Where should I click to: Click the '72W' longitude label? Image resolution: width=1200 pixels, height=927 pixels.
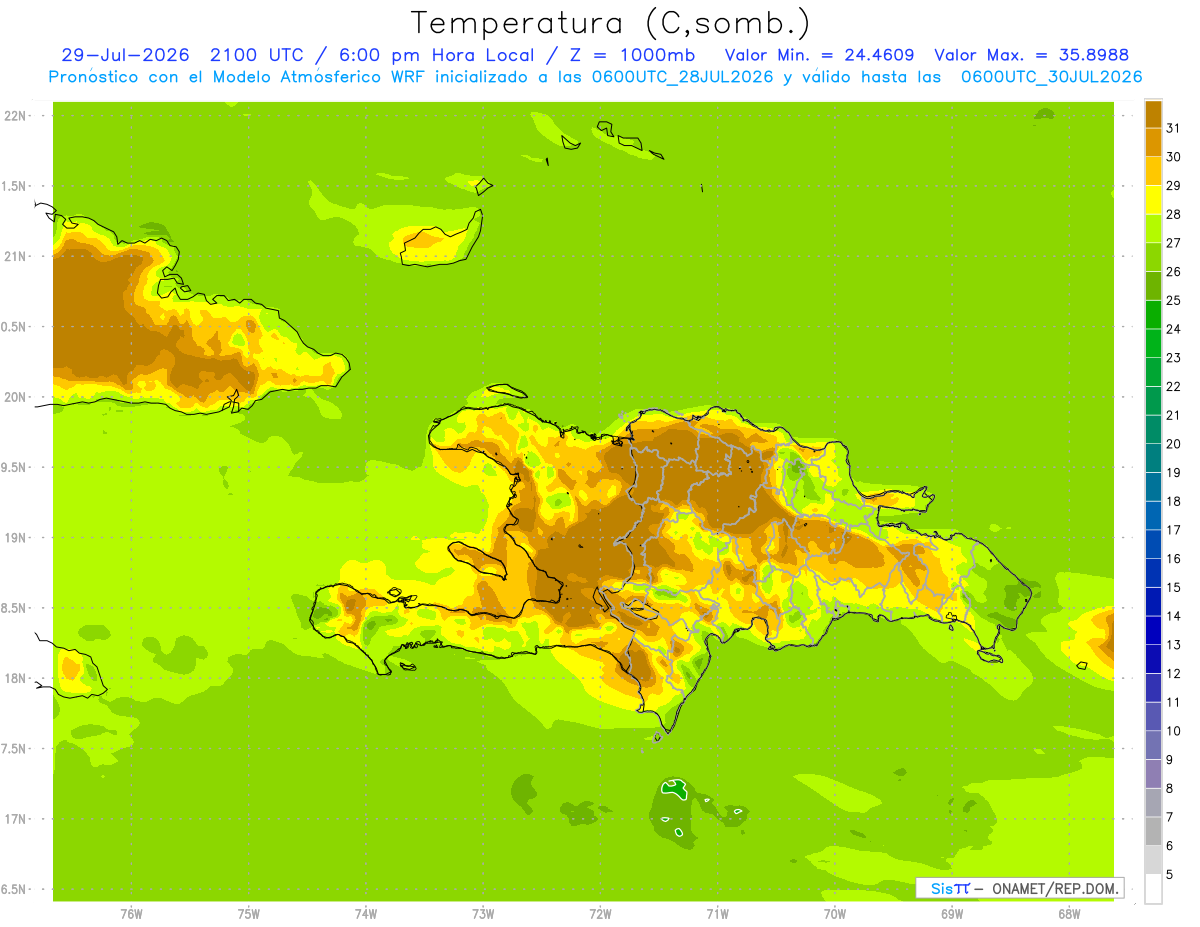(x=600, y=913)
